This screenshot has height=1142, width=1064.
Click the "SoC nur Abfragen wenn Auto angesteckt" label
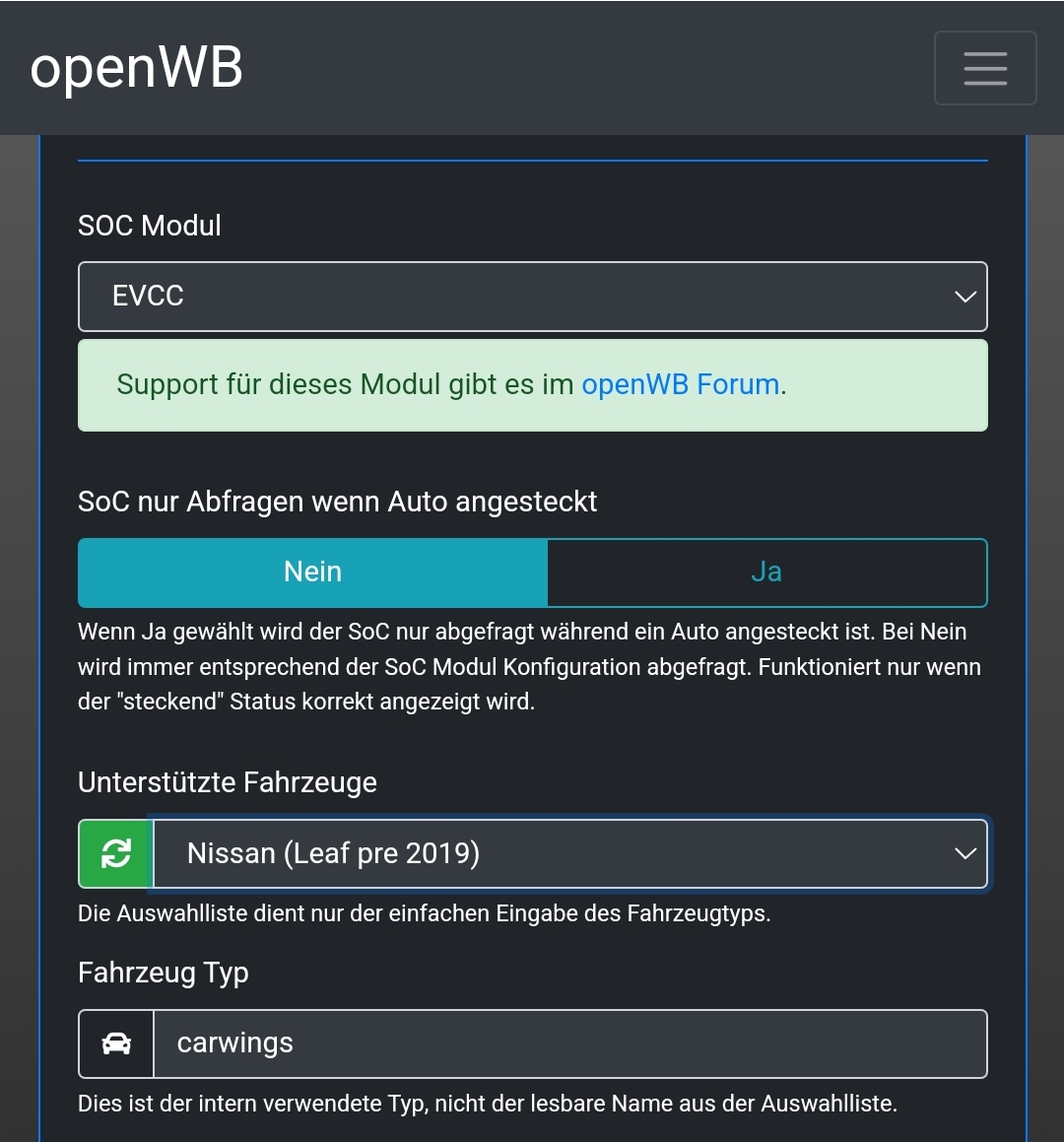337,502
